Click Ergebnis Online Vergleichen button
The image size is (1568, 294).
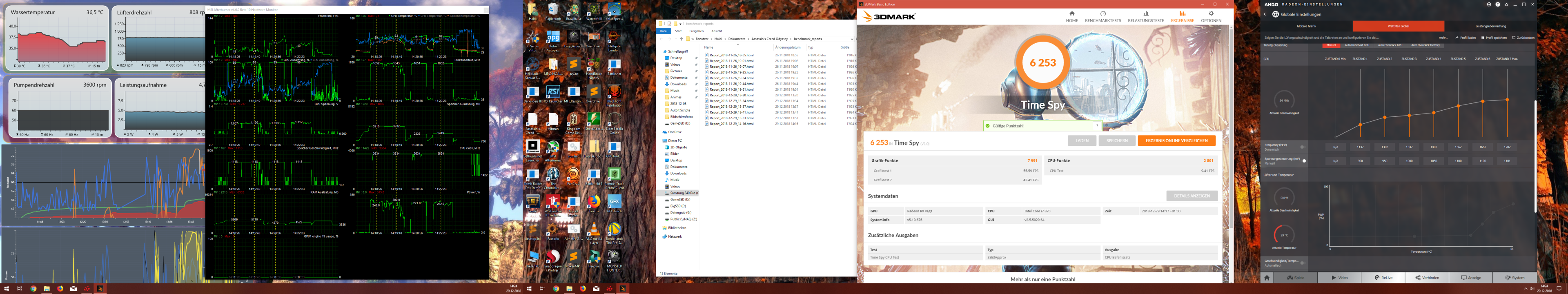tap(1176, 140)
